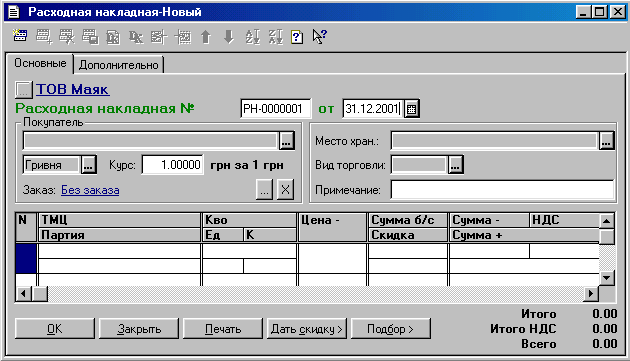
Task: Minimize the Расходная накладная window
Action: tap(583, 12)
